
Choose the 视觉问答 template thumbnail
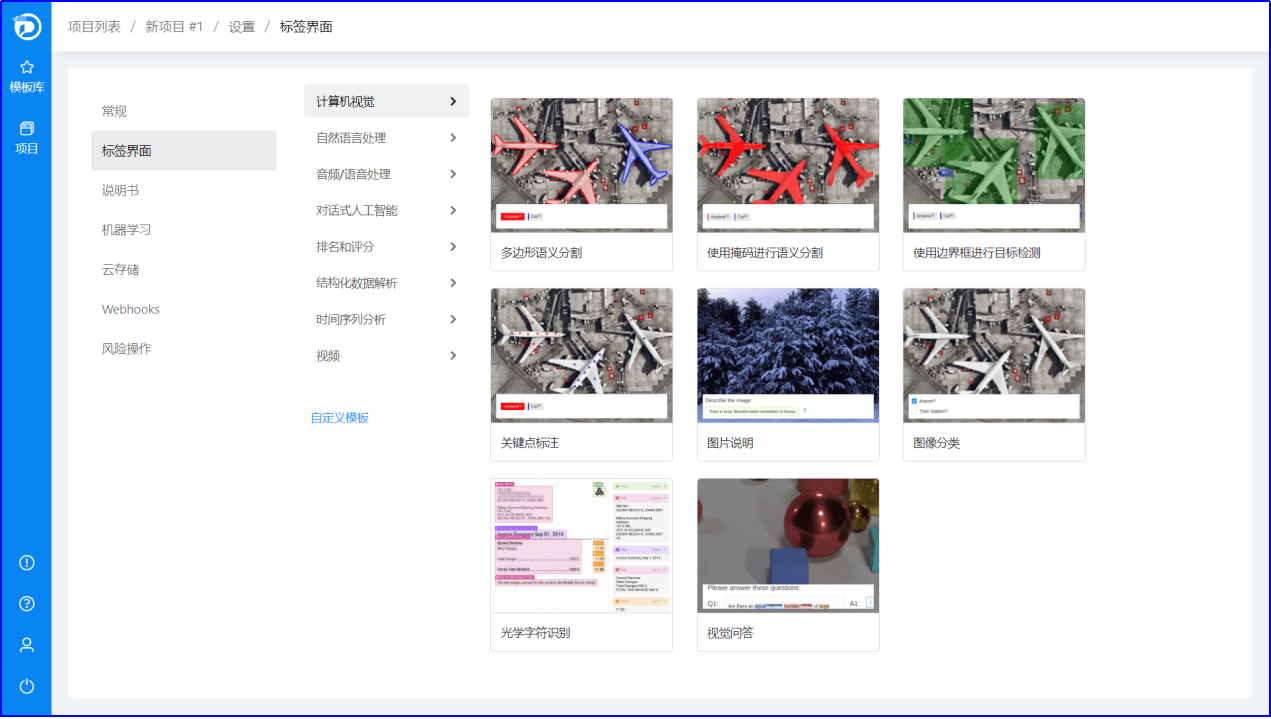[x=788, y=545]
